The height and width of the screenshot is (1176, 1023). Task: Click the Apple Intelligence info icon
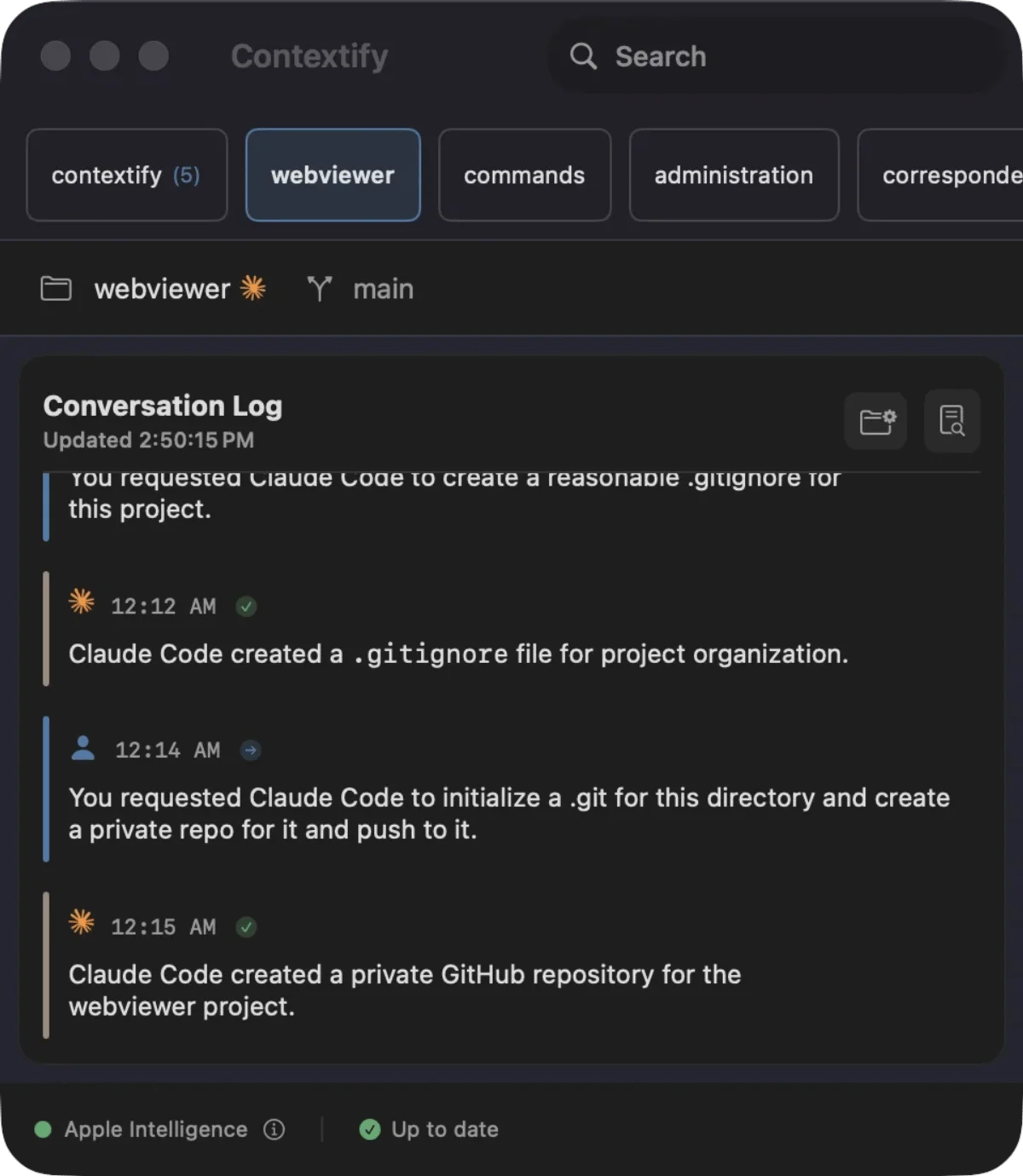point(274,1129)
